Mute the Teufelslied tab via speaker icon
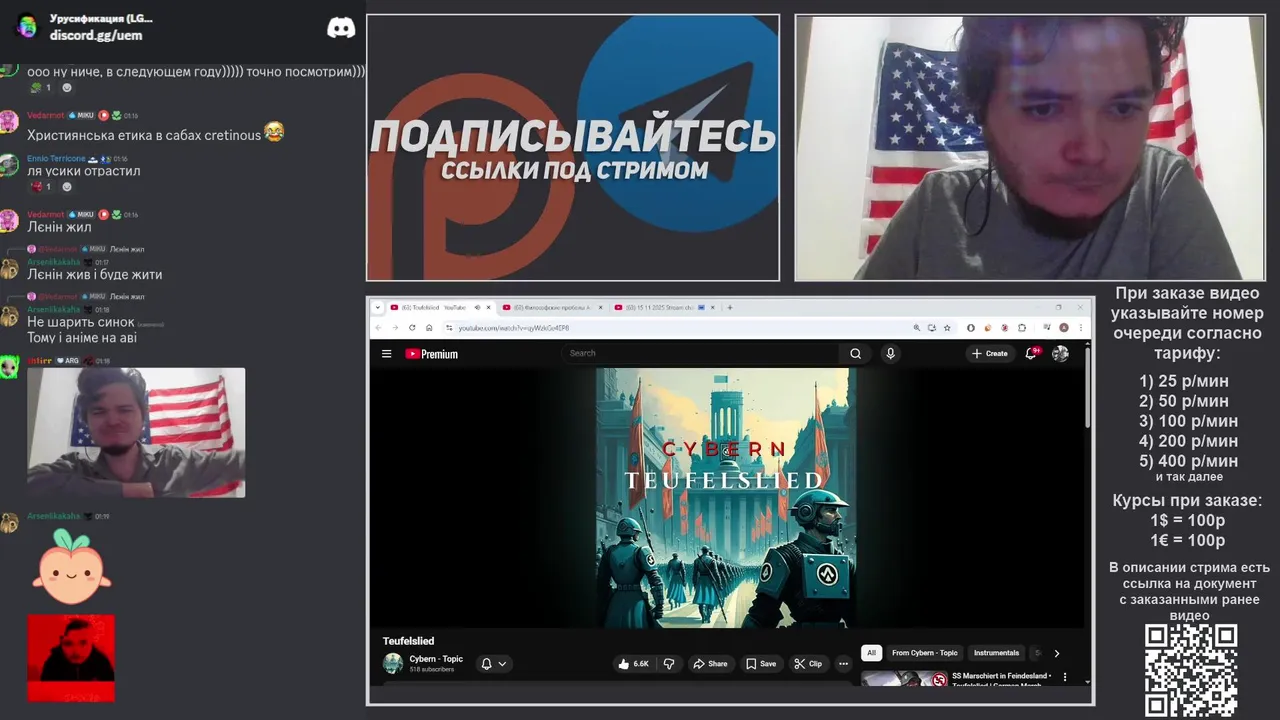 pos(477,307)
